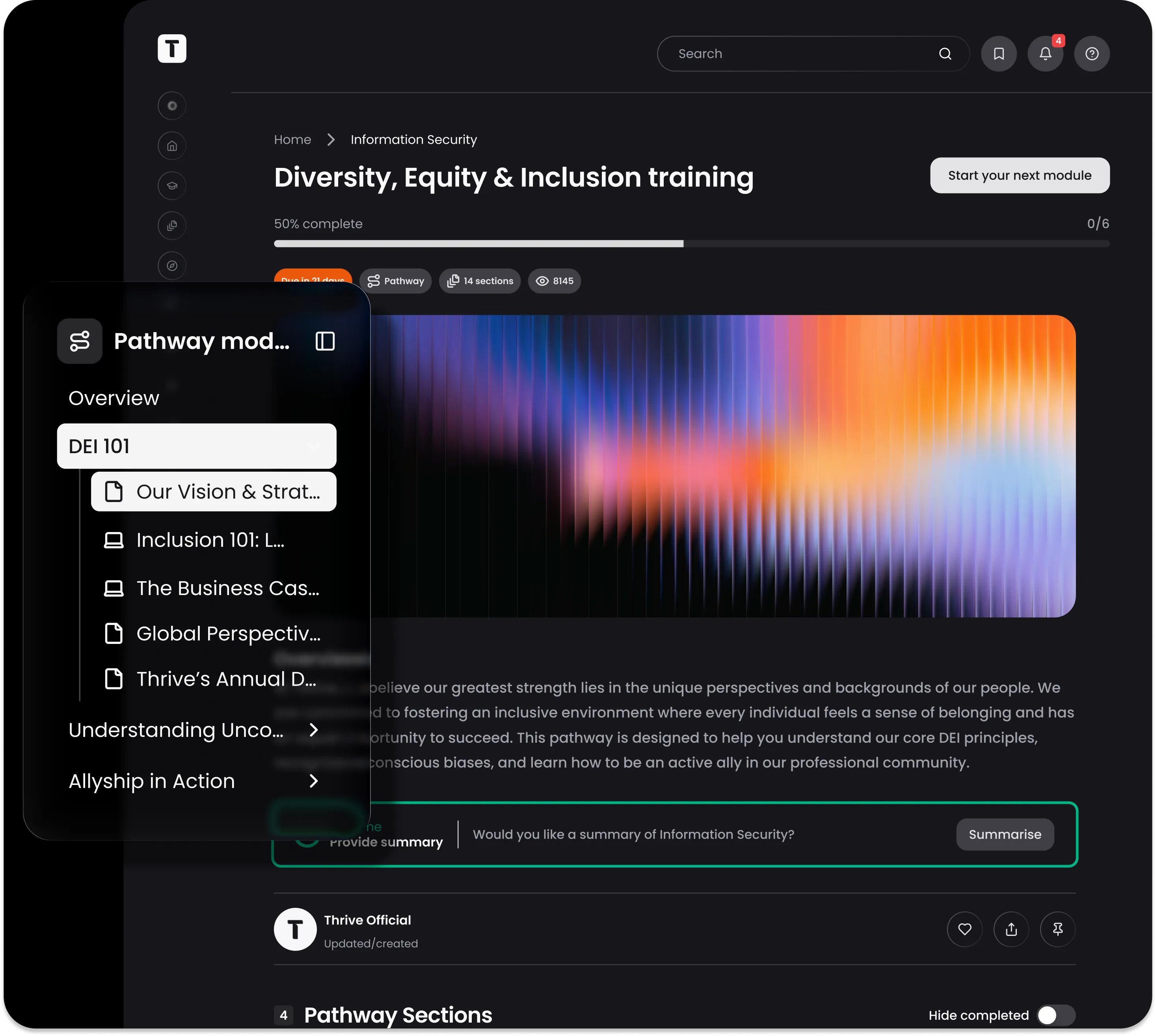Image resolution: width=1156 pixels, height=1036 pixels.
Task: Expand Understanding Unconscious module chevron
Action: pos(313,730)
